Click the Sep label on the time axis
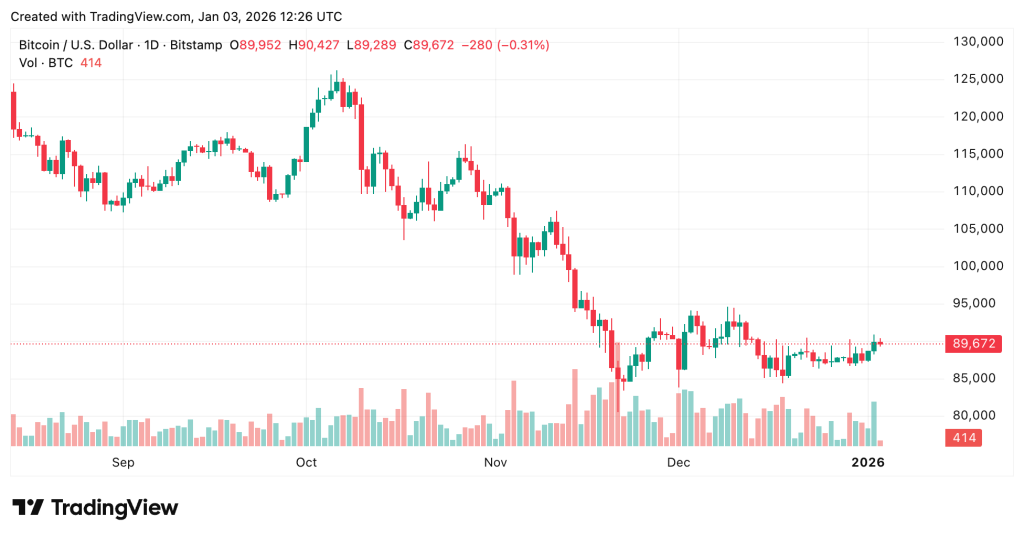 pos(123,462)
